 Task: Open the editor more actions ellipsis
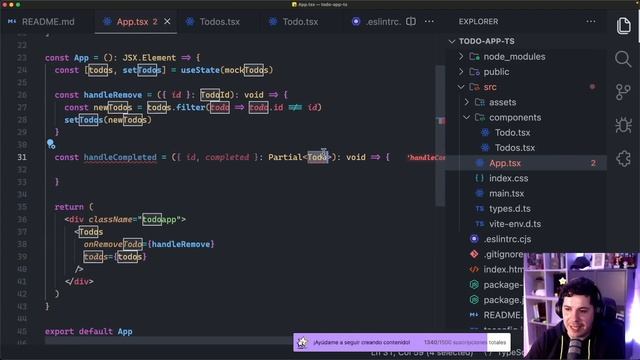click(x=429, y=22)
